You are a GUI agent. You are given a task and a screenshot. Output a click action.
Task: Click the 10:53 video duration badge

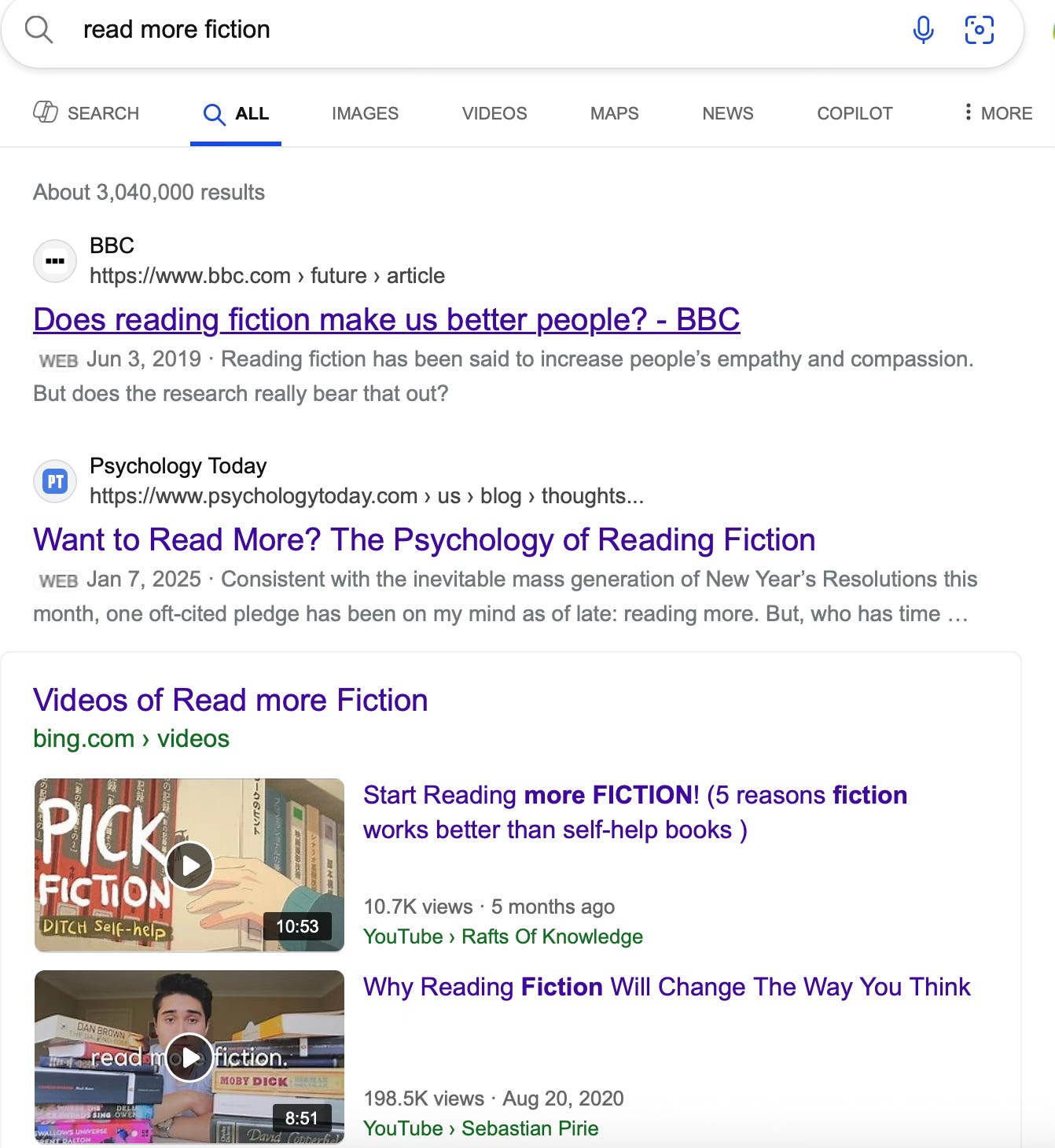click(x=297, y=926)
